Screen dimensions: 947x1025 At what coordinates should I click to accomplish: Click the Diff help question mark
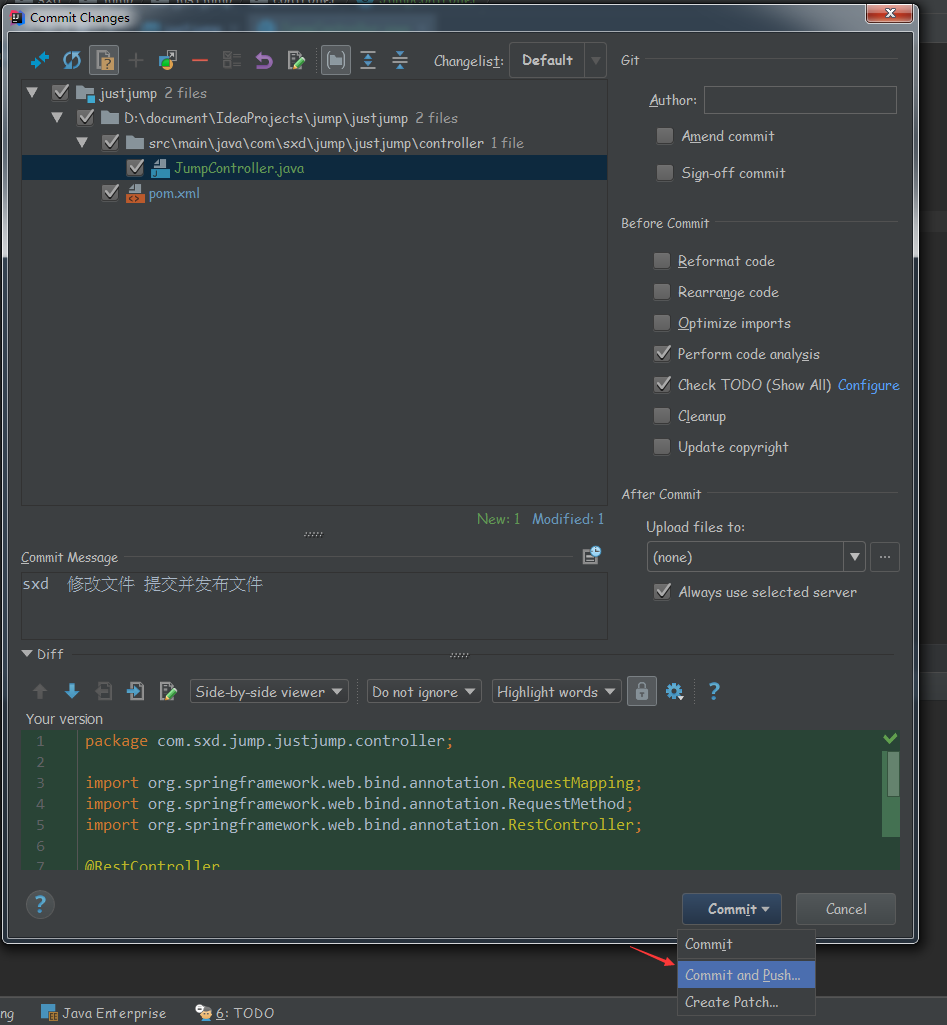click(714, 691)
